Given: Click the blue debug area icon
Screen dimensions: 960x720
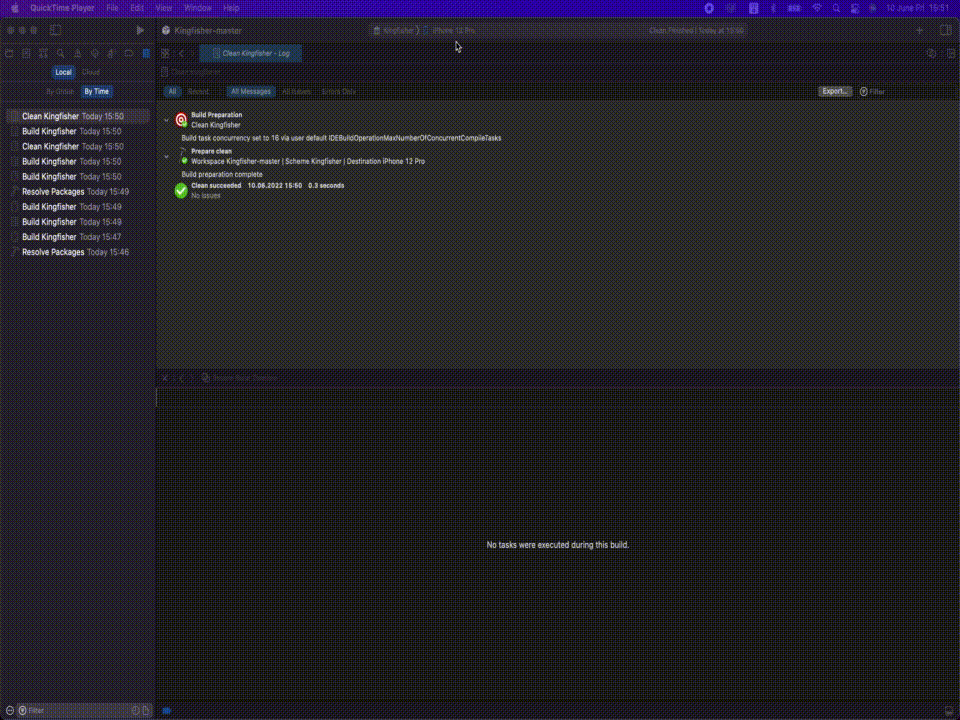Looking at the screenshot, I should 167,710.
